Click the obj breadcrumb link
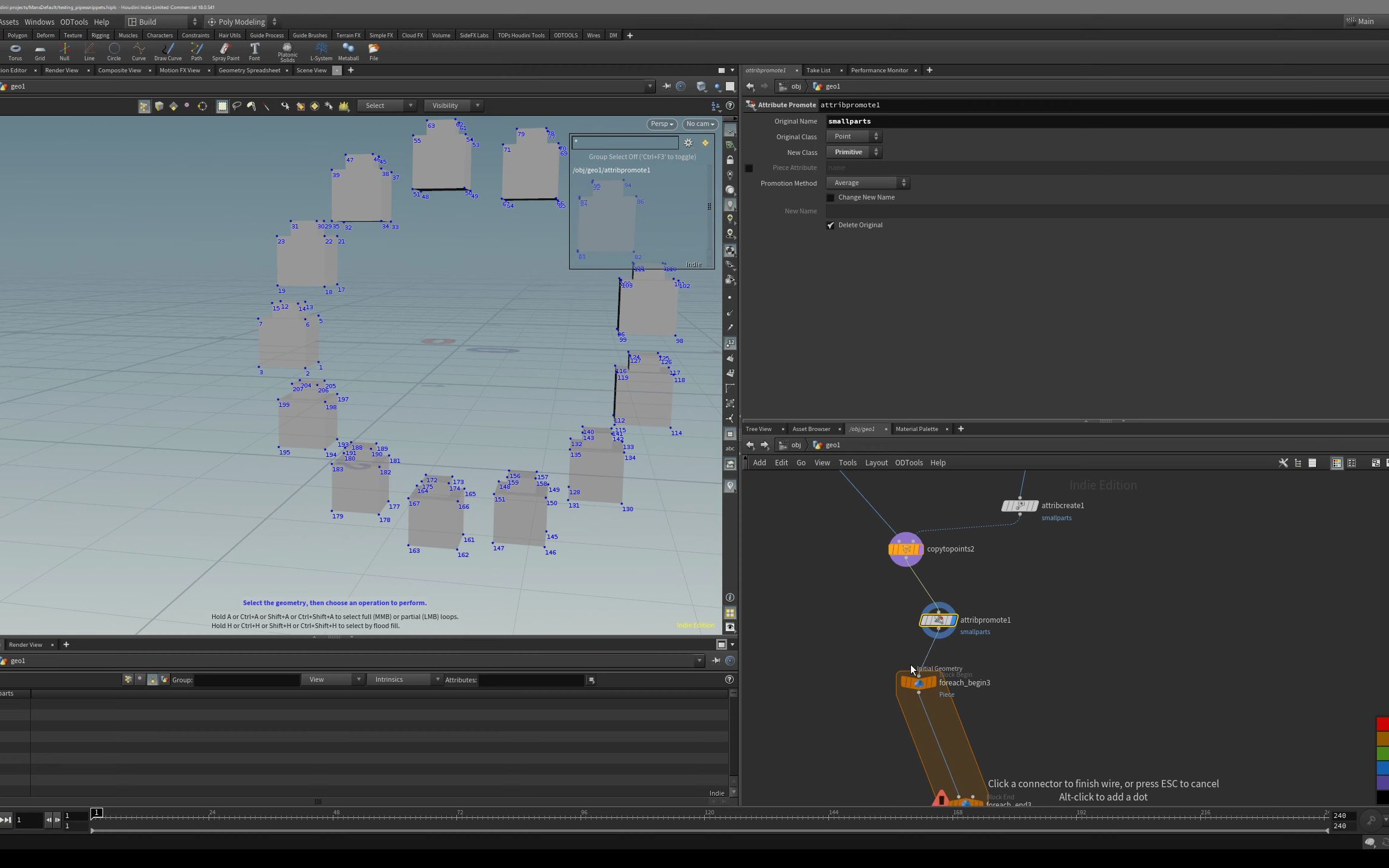 pyautogui.click(x=796, y=86)
